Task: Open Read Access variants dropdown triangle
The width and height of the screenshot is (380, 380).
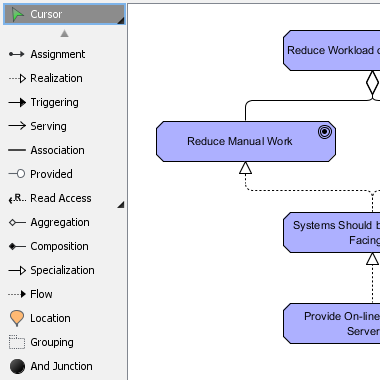Action: [121, 204]
